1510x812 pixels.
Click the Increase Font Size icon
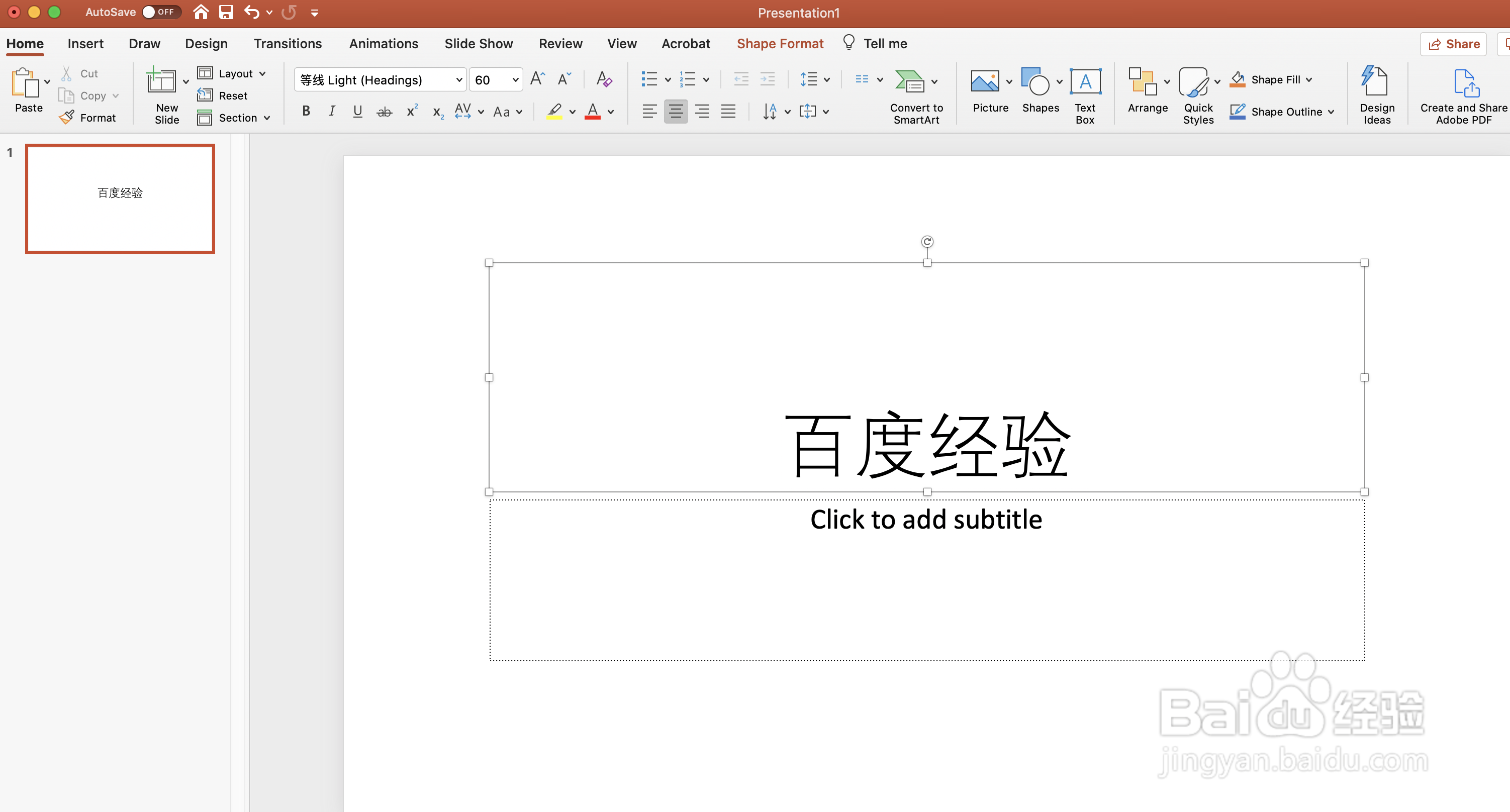(537, 79)
